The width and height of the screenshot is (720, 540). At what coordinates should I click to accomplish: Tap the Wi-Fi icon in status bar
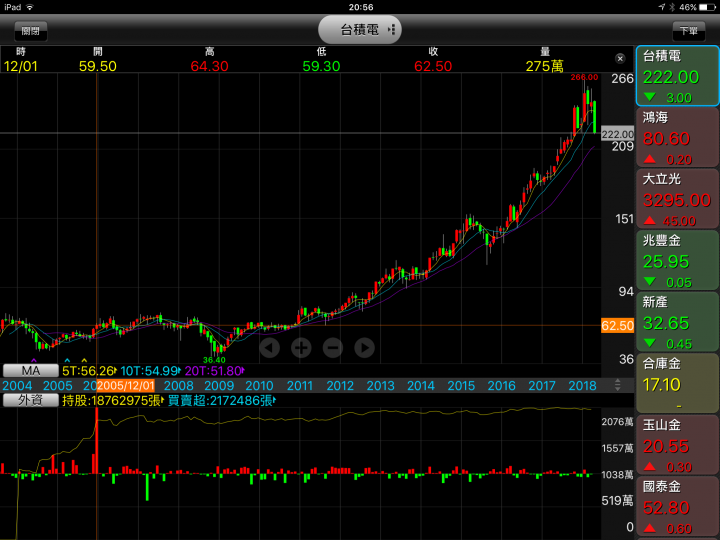point(30,7)
